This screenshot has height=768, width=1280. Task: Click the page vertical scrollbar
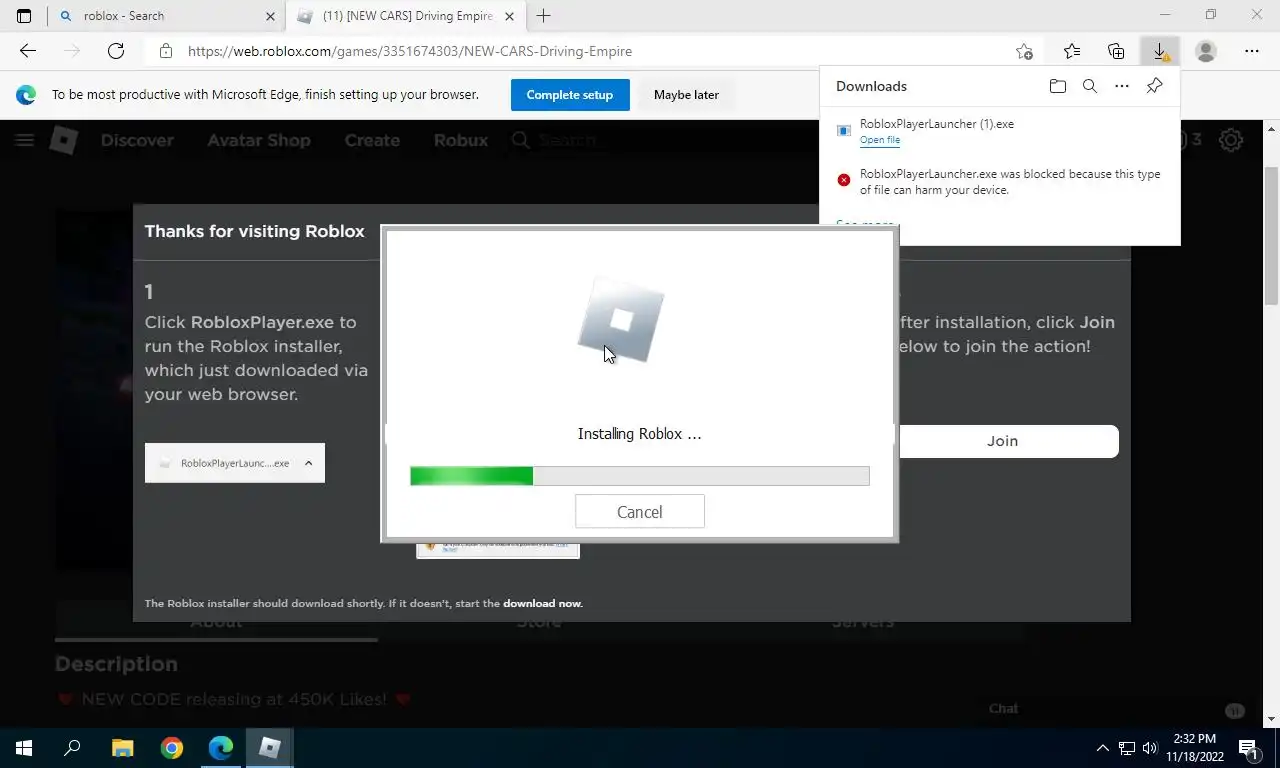(x=1272, y=235)
